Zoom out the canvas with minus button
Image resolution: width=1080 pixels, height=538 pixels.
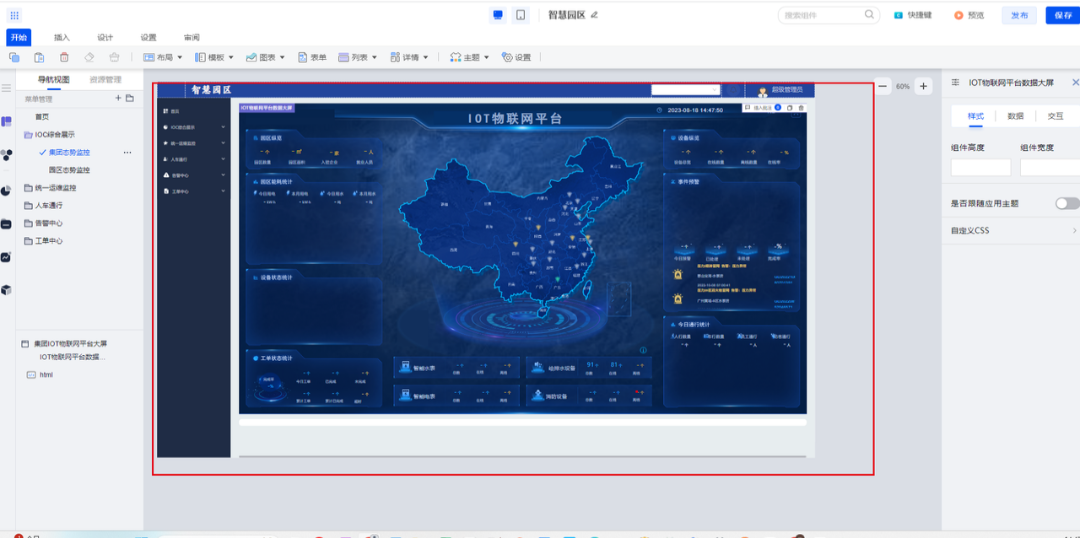[x=883, y=86]
